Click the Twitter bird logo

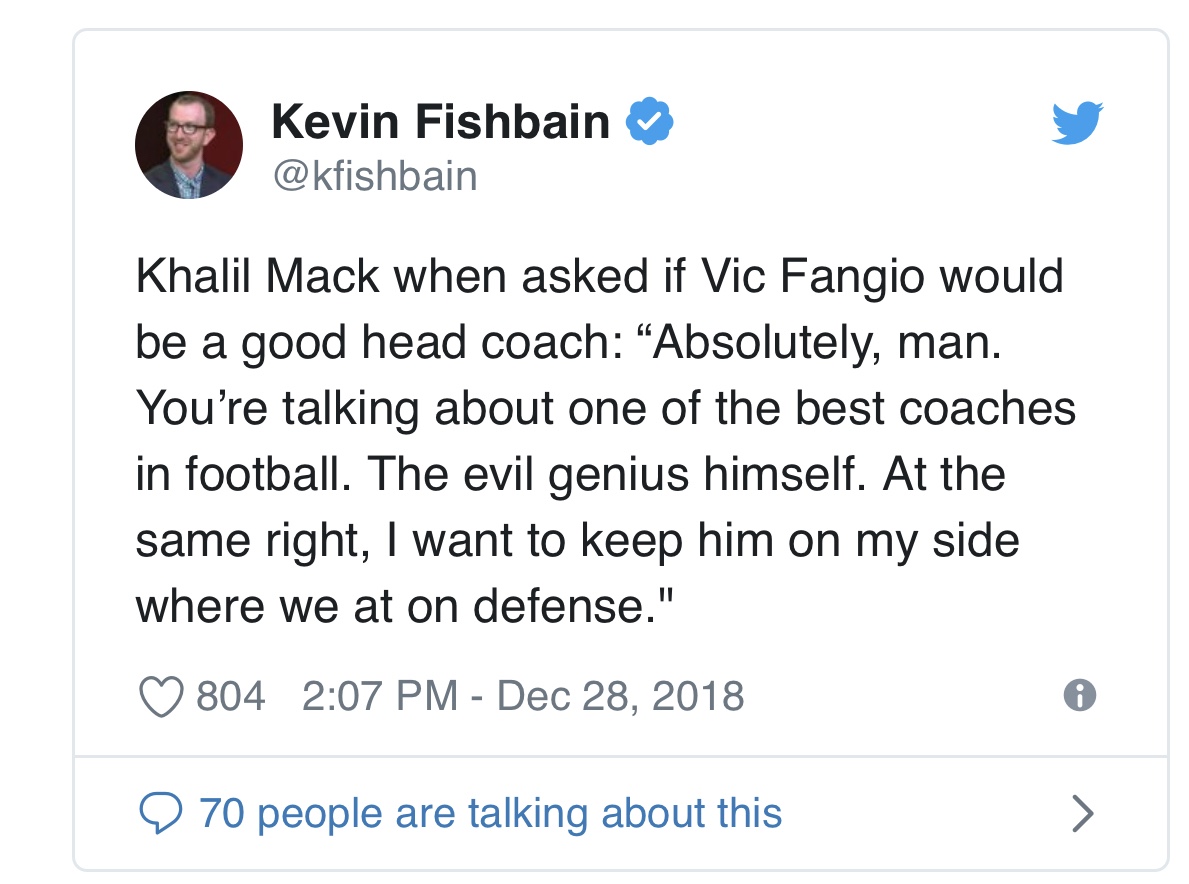(x=1077, y=124)
